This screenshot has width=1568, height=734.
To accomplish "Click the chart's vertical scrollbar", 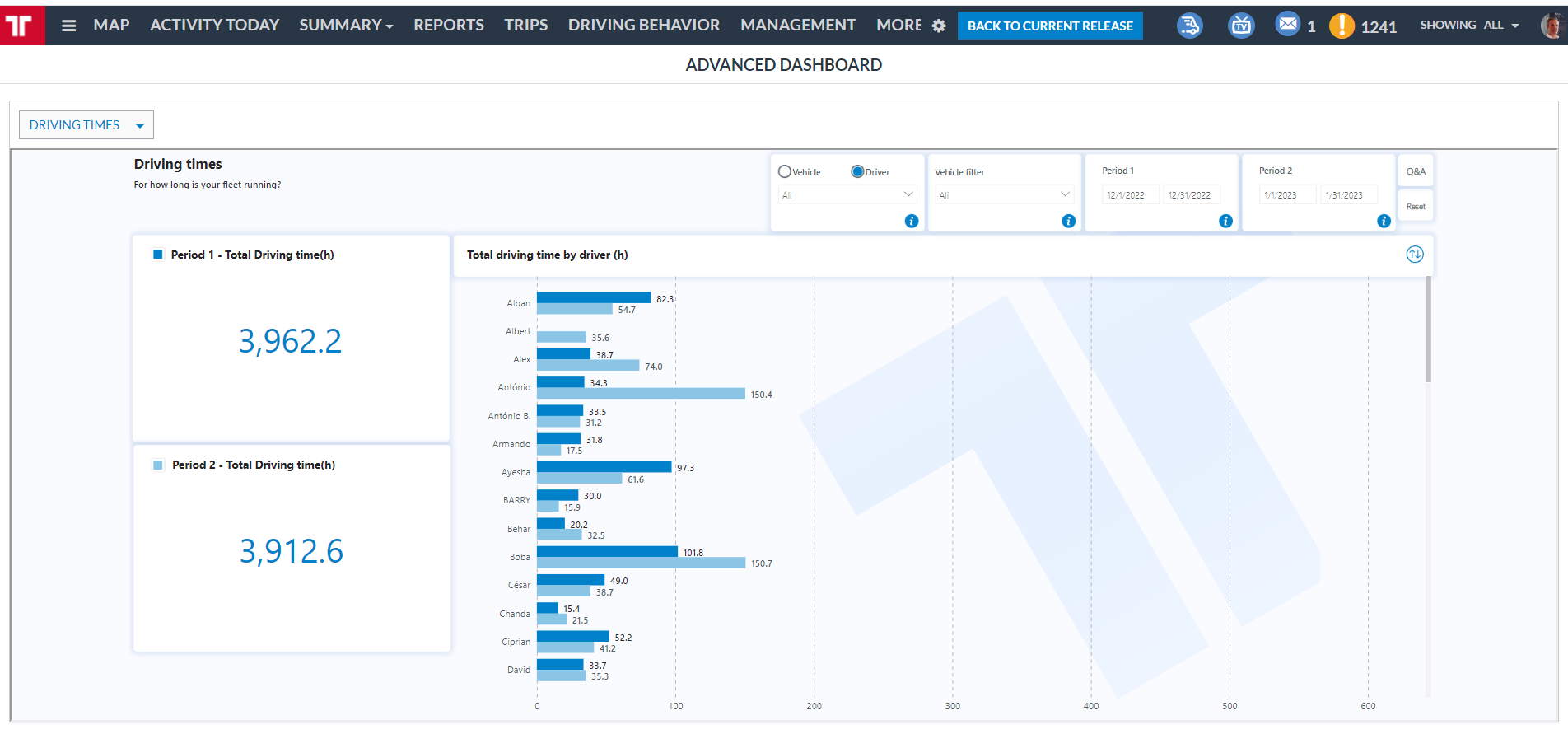I will pyautogui.click(x=1428, y=330).
